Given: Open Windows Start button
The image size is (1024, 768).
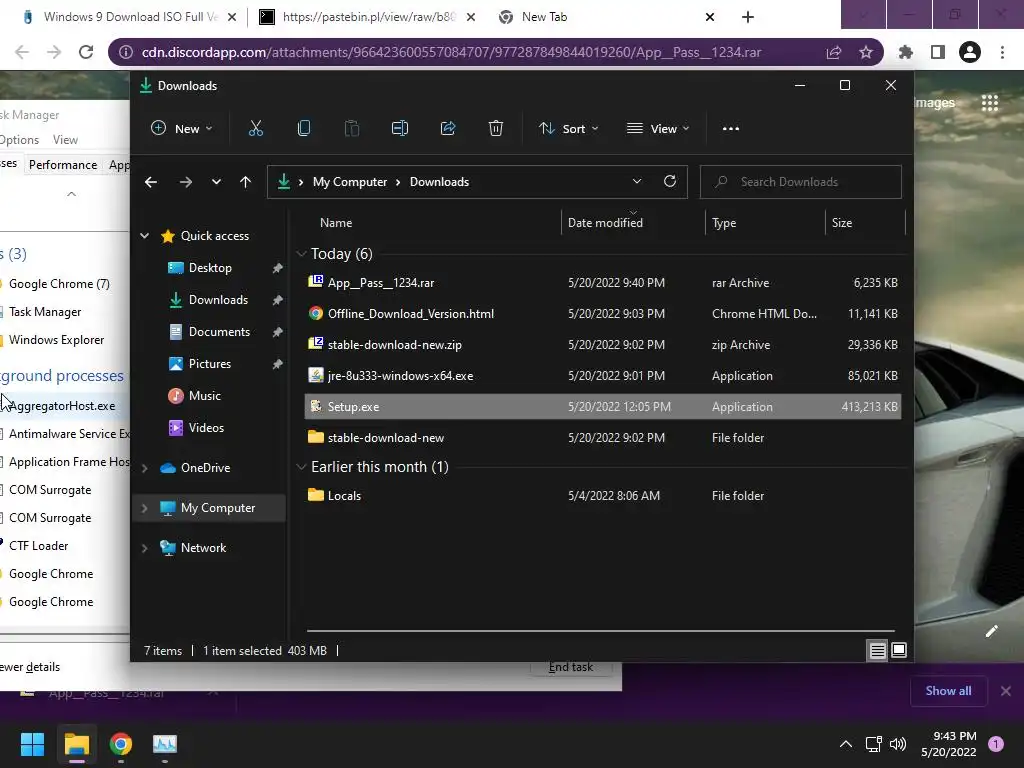Looking at the screenshot, I should click(32, 744).
